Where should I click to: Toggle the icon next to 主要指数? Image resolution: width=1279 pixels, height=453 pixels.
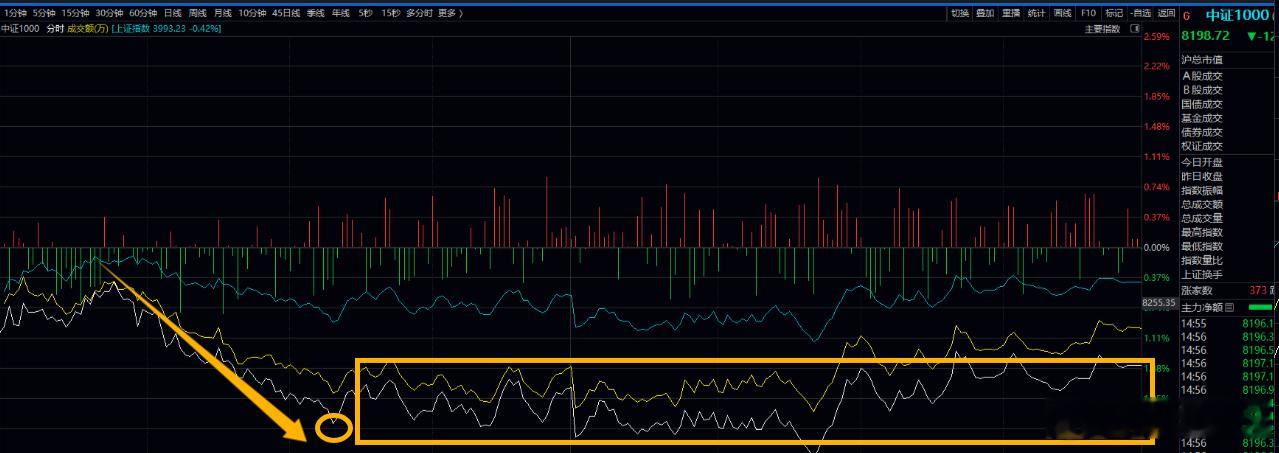[x=1134, y=28]
